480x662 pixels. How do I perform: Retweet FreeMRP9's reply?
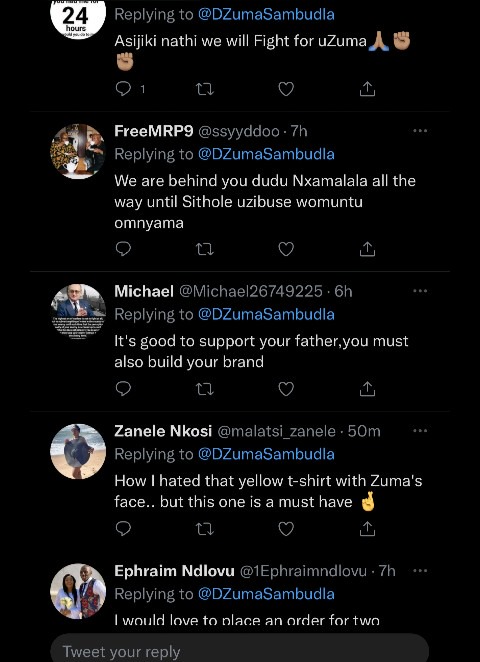click(205, 249)
